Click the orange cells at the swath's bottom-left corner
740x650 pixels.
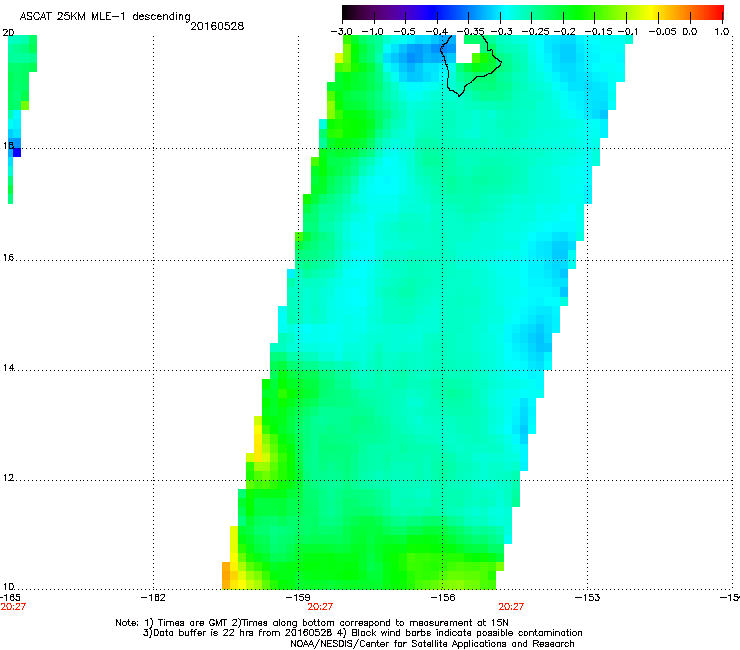pyautogui.click(x=226, y=575)
